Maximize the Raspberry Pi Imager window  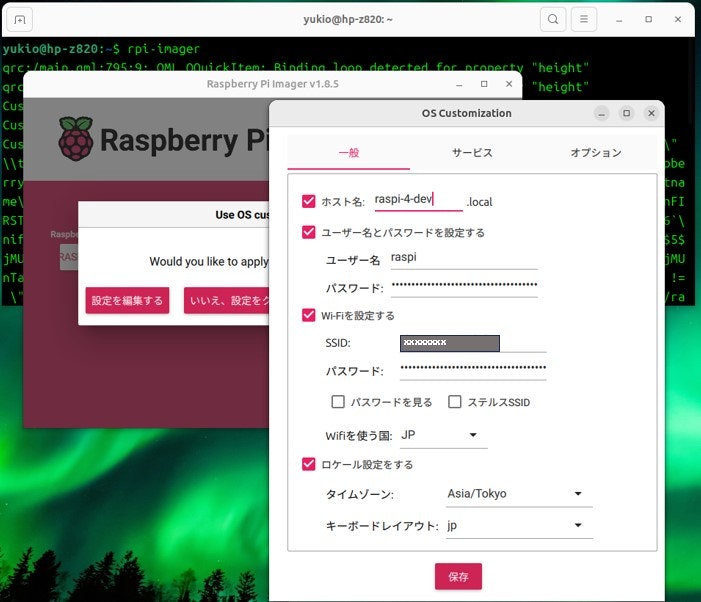click(x=484, y=84)
